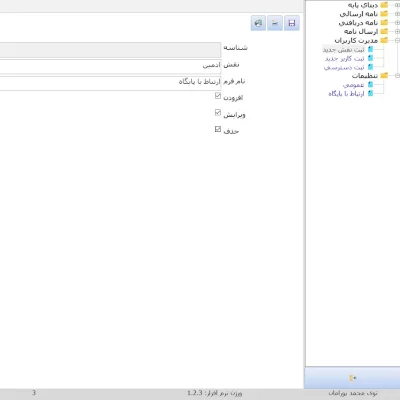Image resolution: width=400 pixels, height=400 pixels.
Task: Click the document icon beside عمومی
Action: [370, 84]
